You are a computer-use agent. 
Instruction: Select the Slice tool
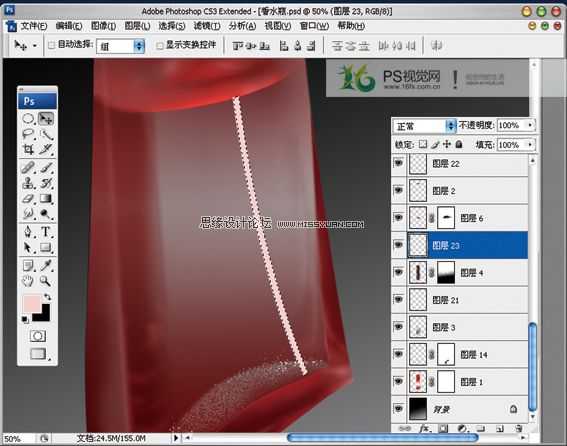click(46, 149)
